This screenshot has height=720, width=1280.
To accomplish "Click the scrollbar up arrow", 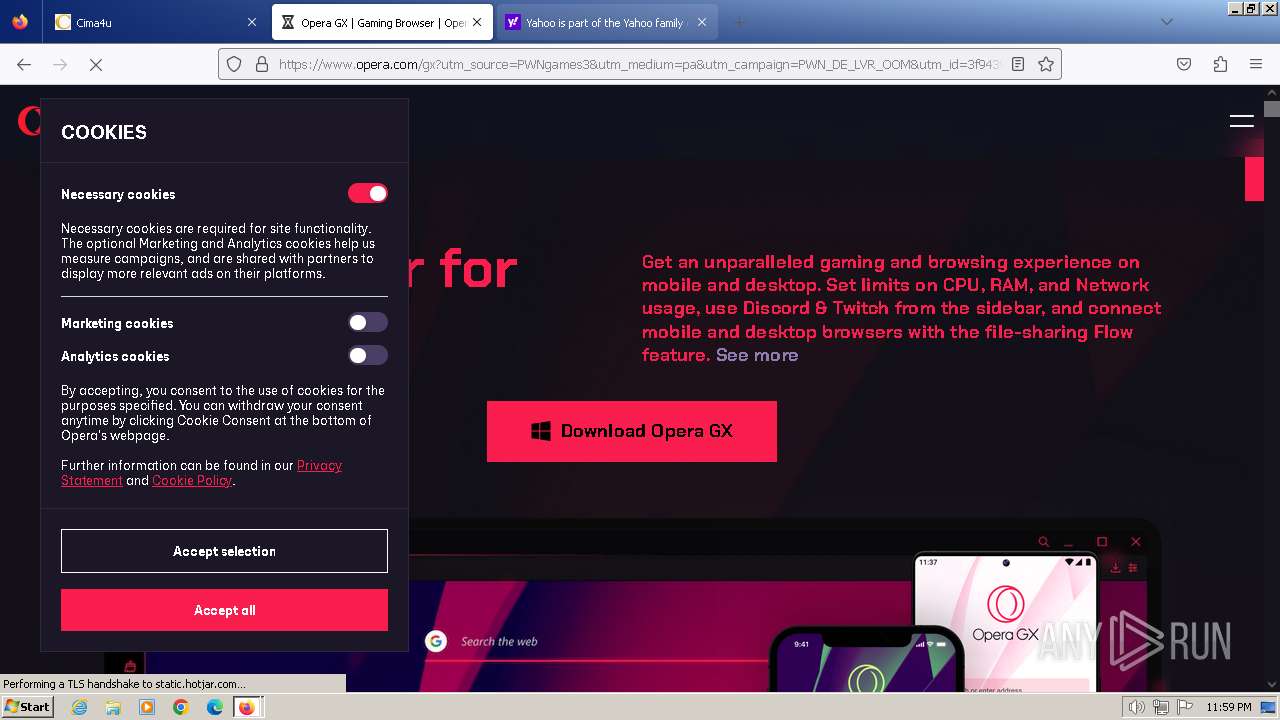I will point(1271,93).
